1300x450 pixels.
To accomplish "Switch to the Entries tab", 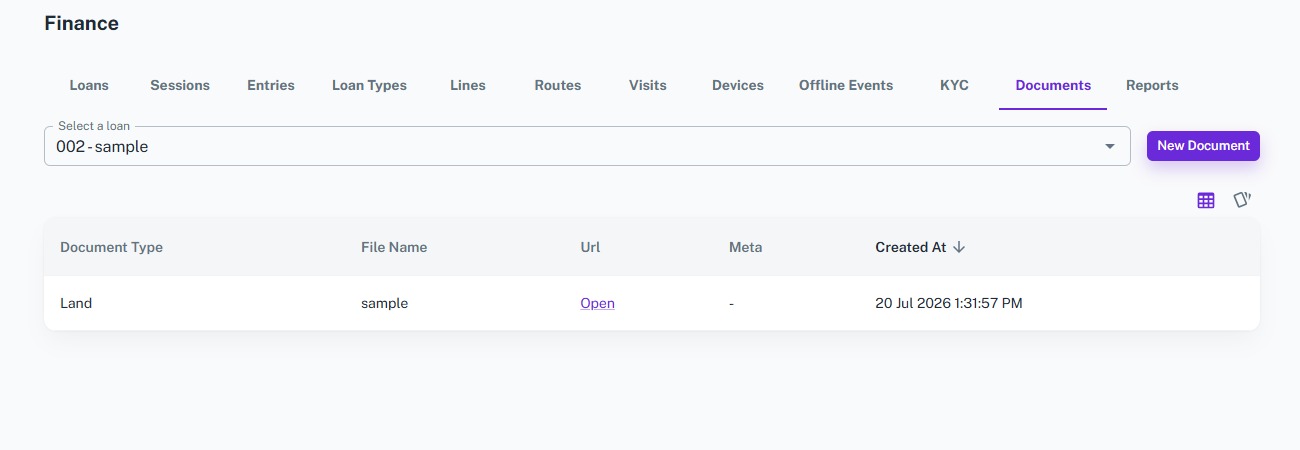I will coord(271,85).
